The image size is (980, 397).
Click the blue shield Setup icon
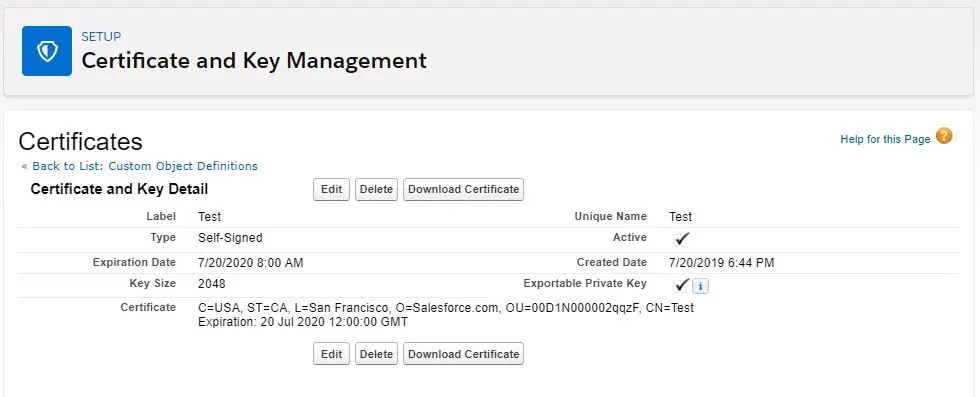47,51
